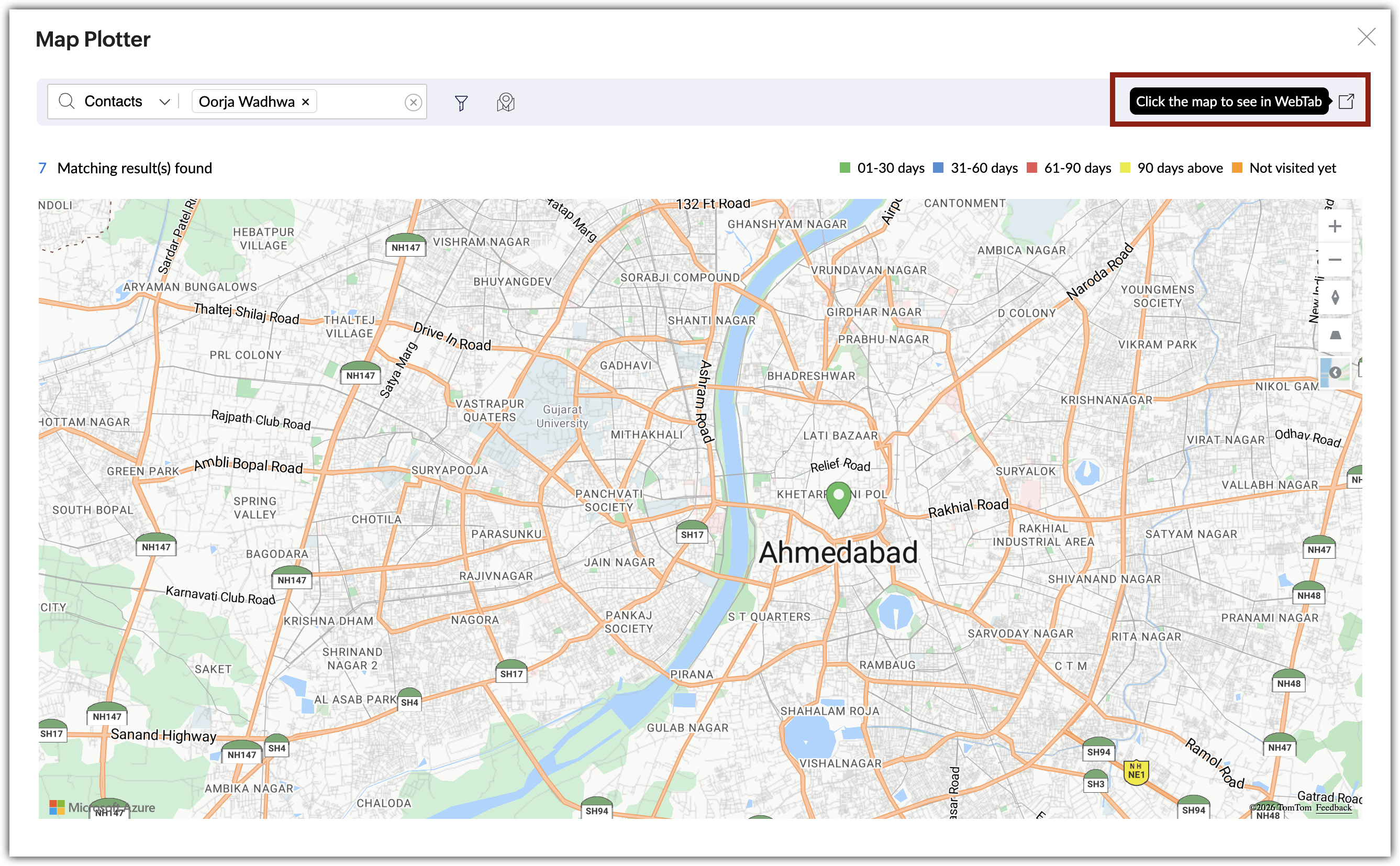The width and height of the screenshot is (1400, 866).
Task: Click the 'Thaltej Shilaj Road' map label
Action: point(246,313)
